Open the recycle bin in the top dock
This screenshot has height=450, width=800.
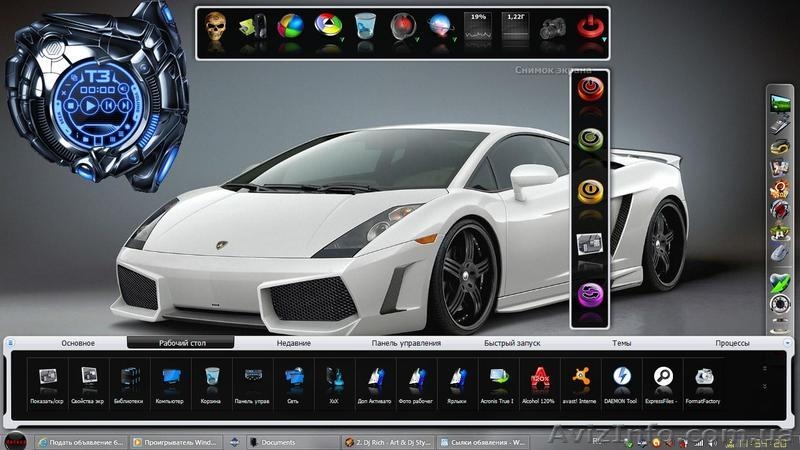tap(365, 26)
